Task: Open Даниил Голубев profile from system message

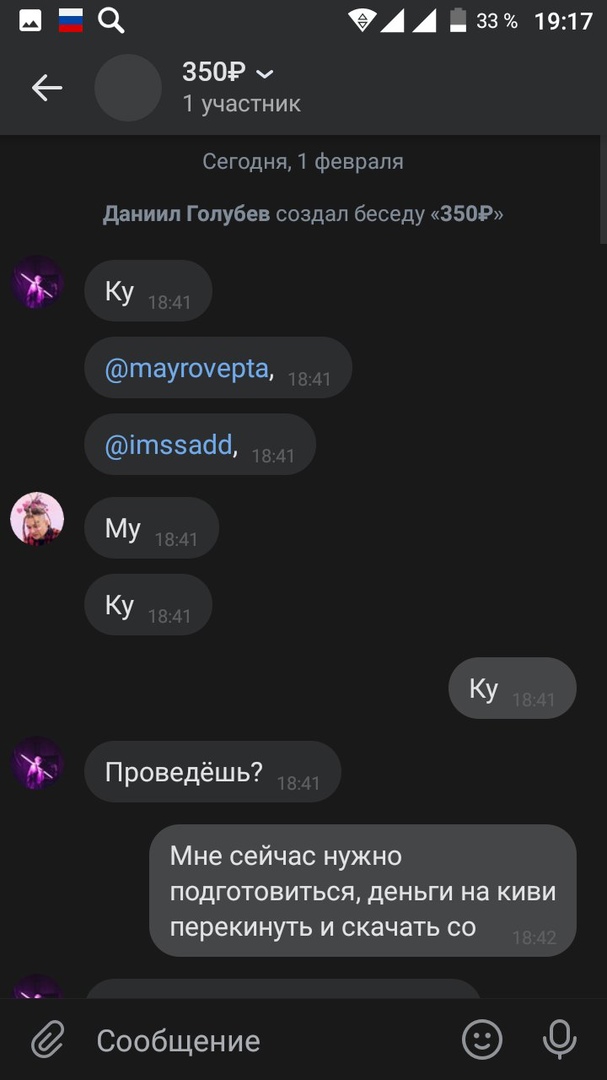Action: point(186,214)
